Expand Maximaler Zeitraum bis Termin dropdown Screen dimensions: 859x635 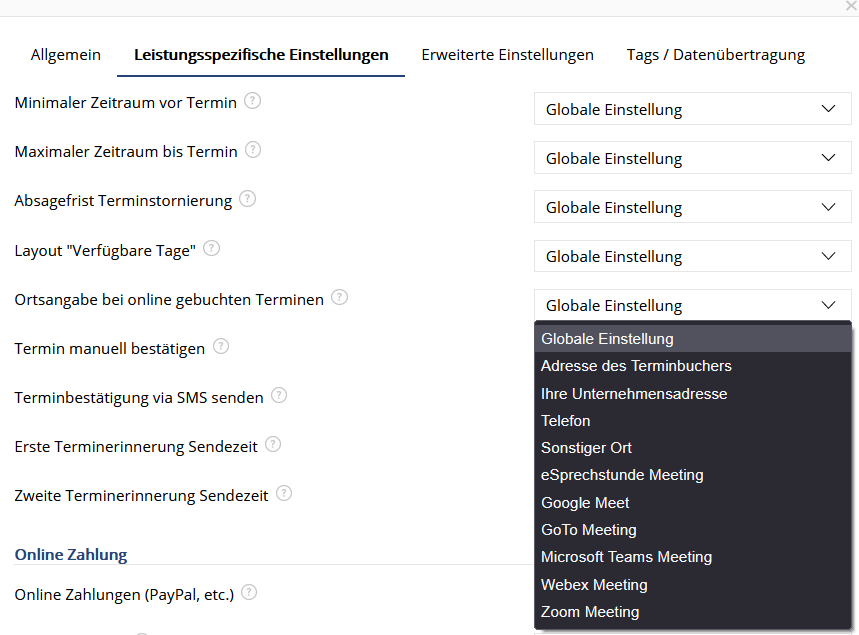point(692,158)
